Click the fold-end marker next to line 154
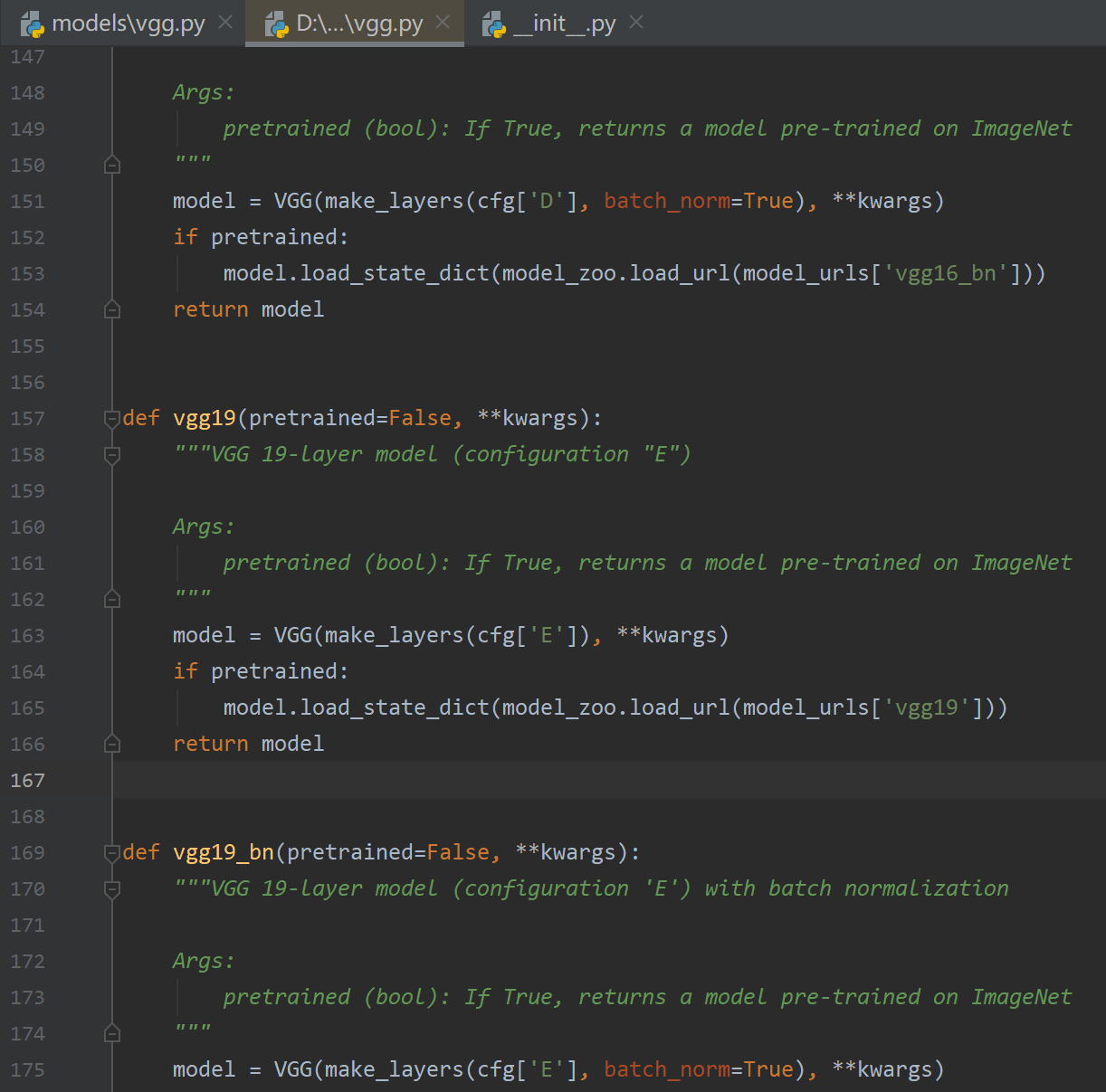The width and height of the screenshot is (1106, 1092). coord(111,309)
